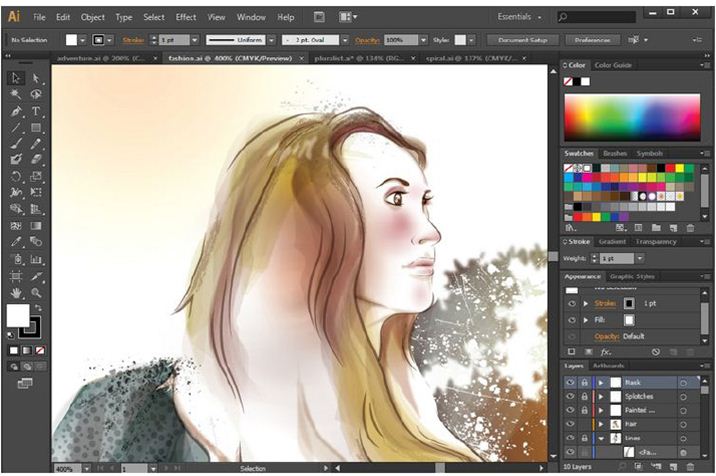
Task: Expand the Mask layer
Action: [601, 382]
